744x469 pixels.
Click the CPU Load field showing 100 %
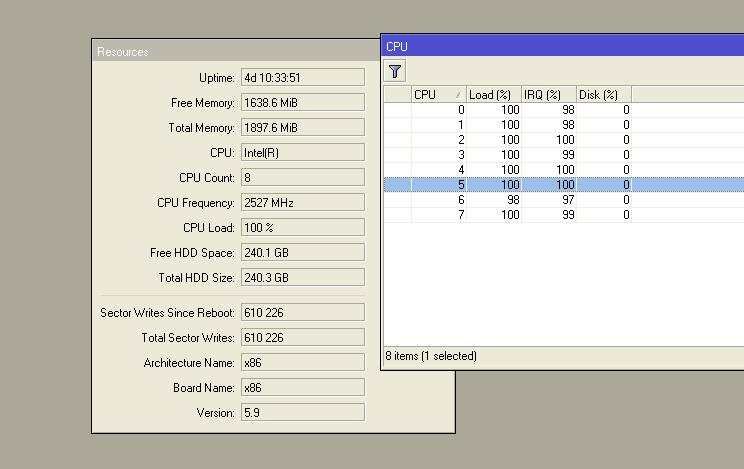[x=303, y=227]
